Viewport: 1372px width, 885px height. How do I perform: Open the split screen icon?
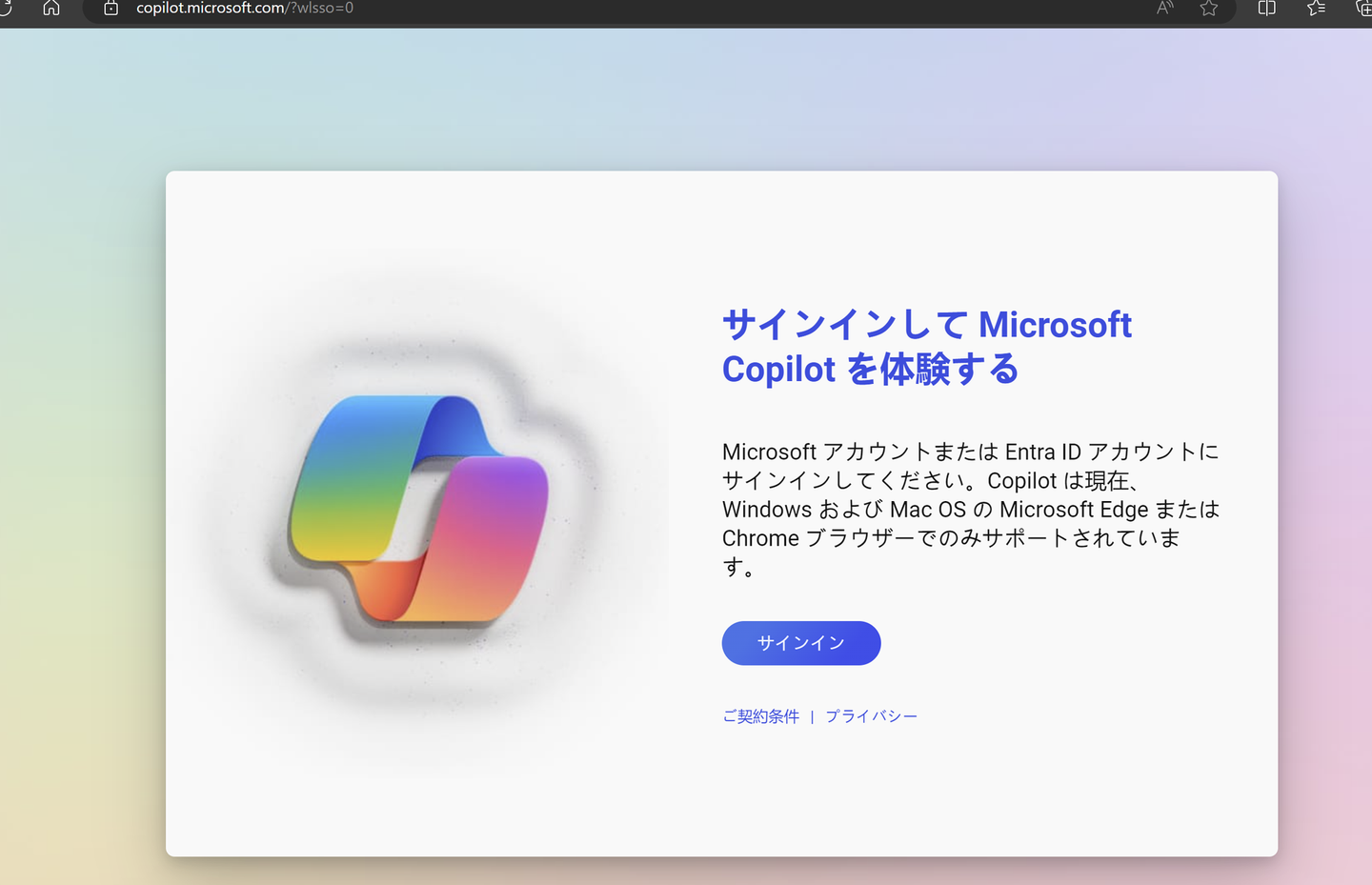[1267, 9]
